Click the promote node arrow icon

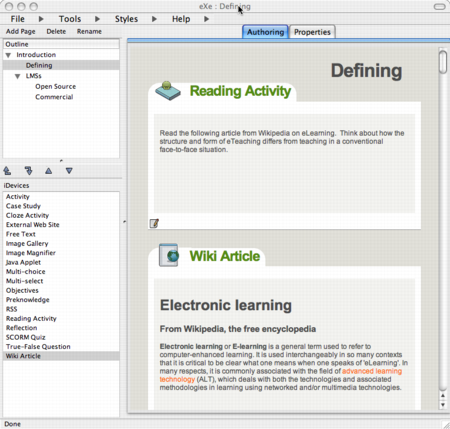click(x=7, y=171)
